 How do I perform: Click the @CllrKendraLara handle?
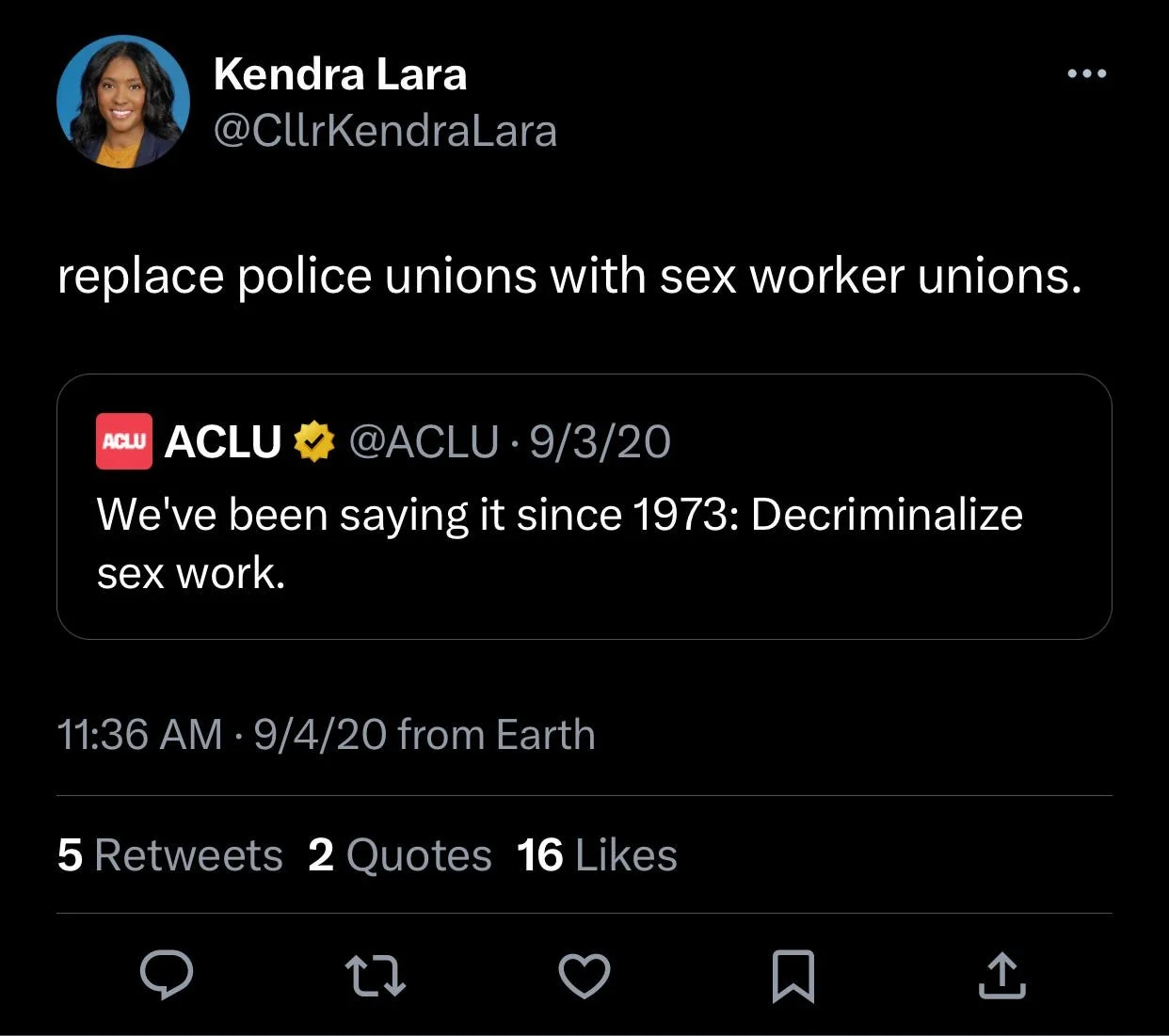point(385,131)
